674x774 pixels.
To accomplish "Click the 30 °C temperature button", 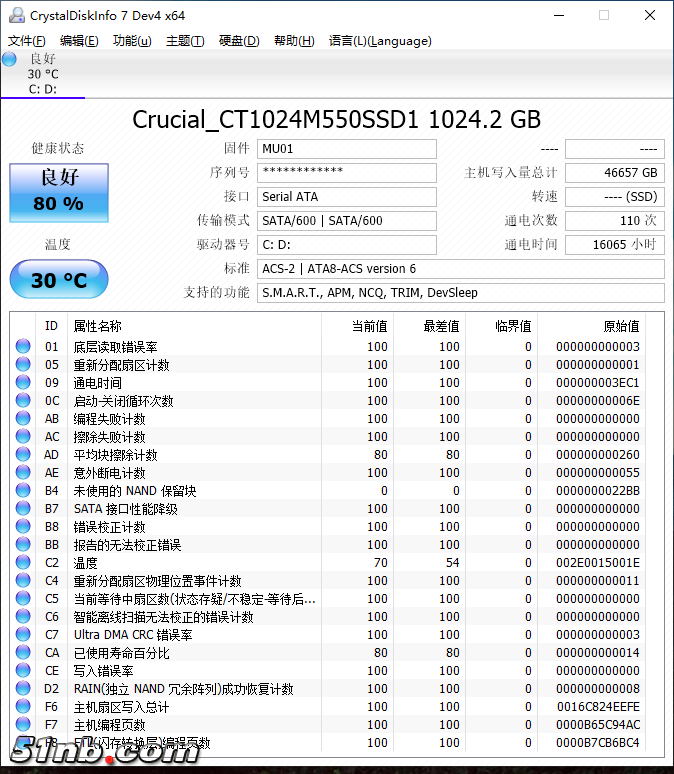I will click(59, 280).
